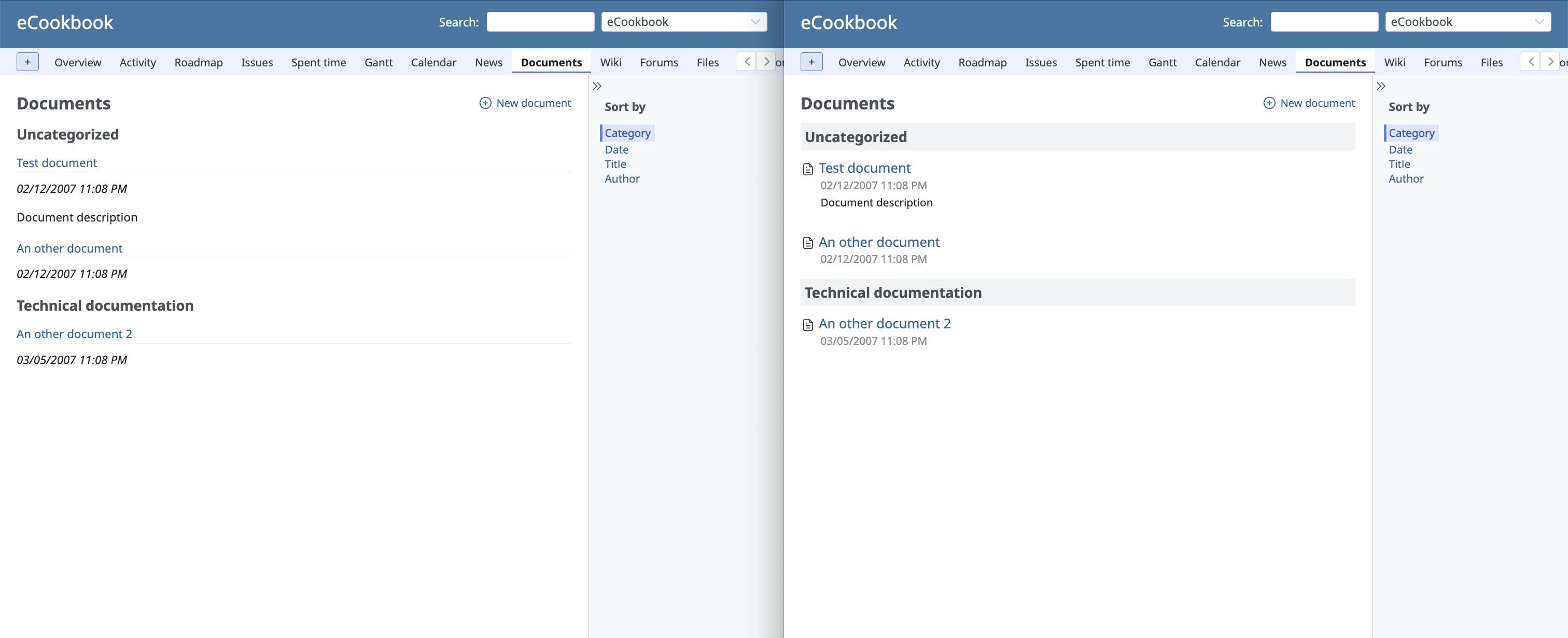This screenshot has width=1568, height=638.
Task: Open Issues tab in right window
Action: [1041, 62]
